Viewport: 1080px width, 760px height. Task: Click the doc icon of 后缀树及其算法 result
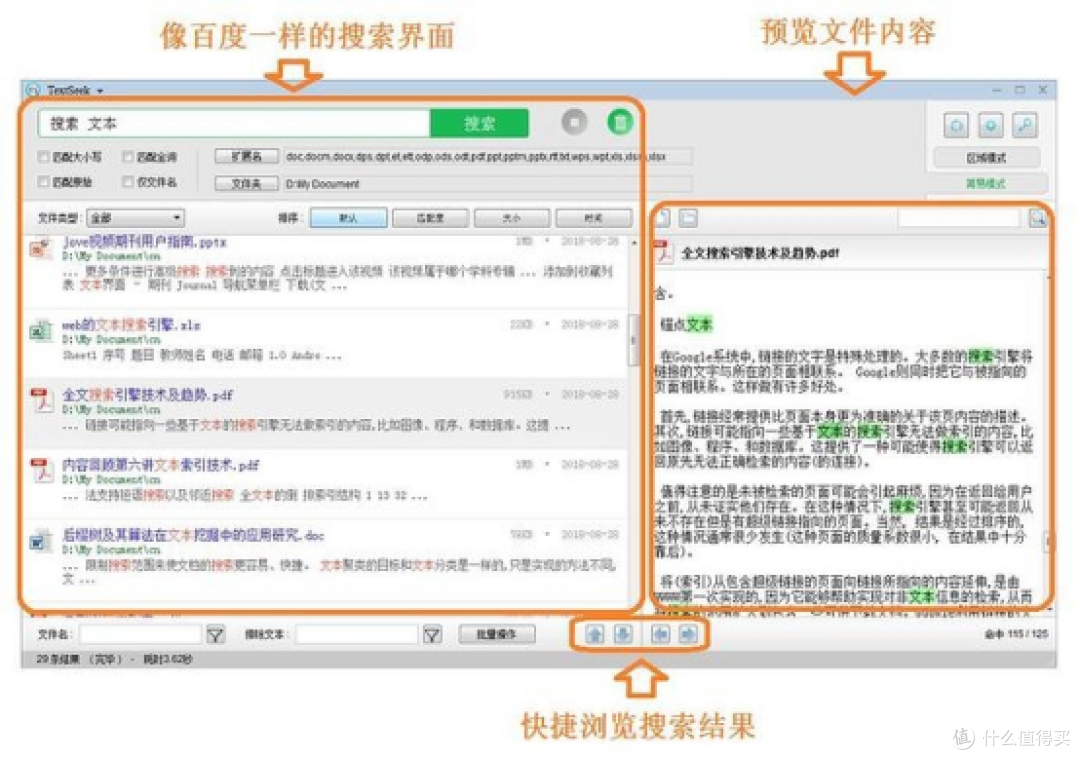(x=41, y=541)
